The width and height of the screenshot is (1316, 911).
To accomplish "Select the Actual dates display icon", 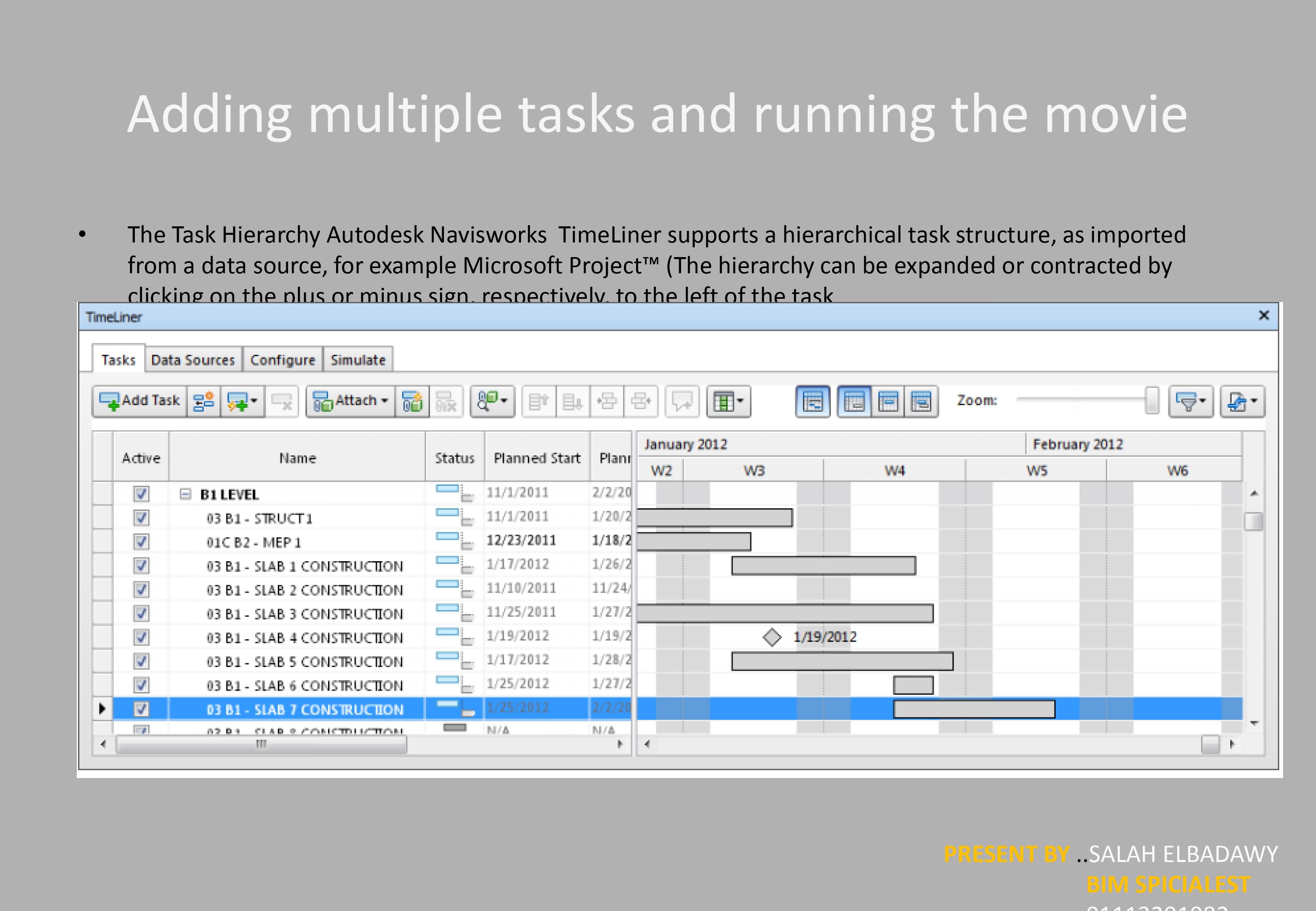I will tap(888, 401).
